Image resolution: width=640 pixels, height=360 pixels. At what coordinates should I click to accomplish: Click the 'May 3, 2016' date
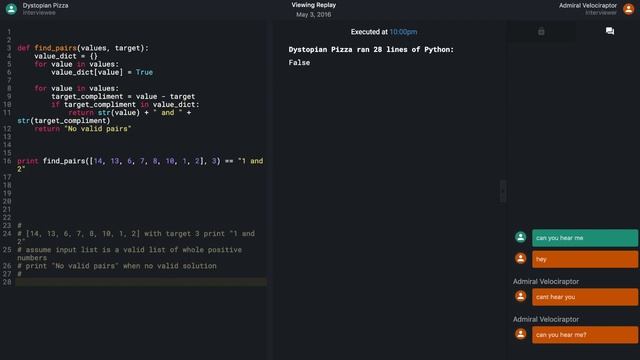click(313, 15)
